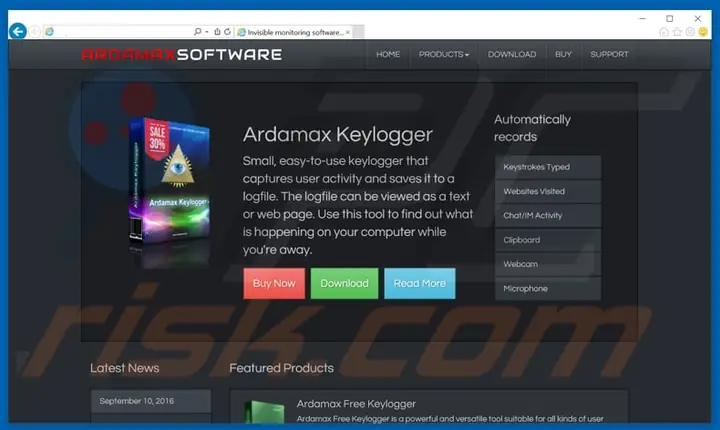Open the address bar dropdown arrow
This screenshot has width=720, height=430.
tap(207, 32)
